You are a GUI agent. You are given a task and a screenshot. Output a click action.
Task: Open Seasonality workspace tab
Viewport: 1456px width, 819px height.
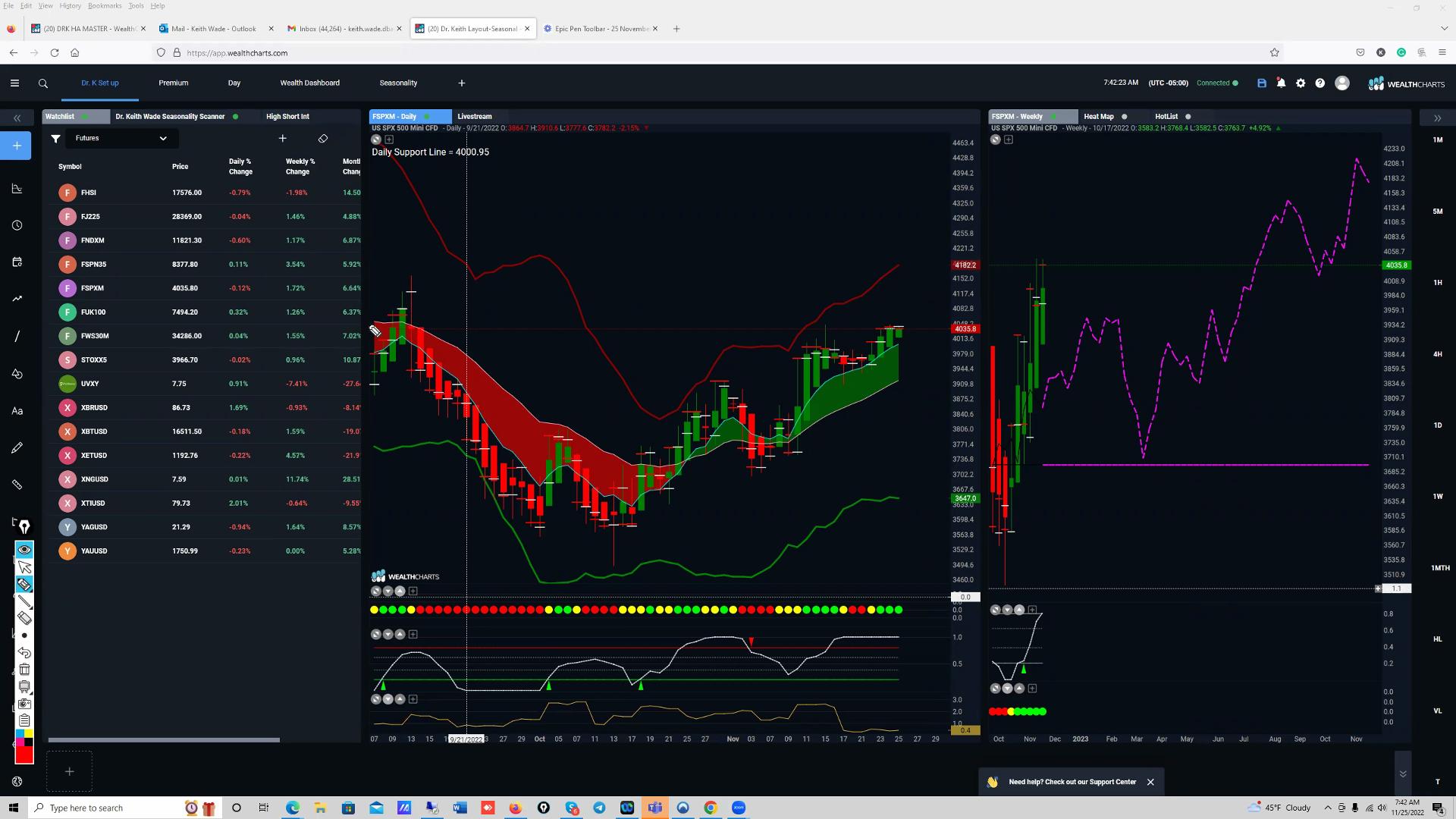coord(399,83)
